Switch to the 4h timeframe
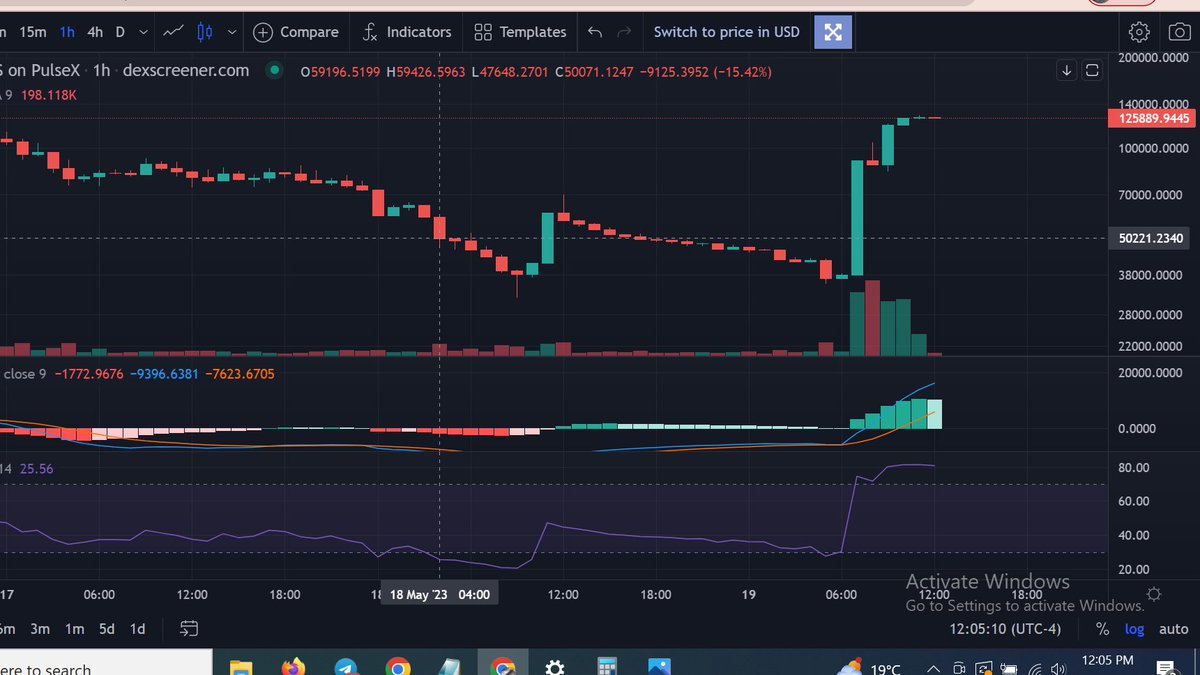 coord(94,31)
